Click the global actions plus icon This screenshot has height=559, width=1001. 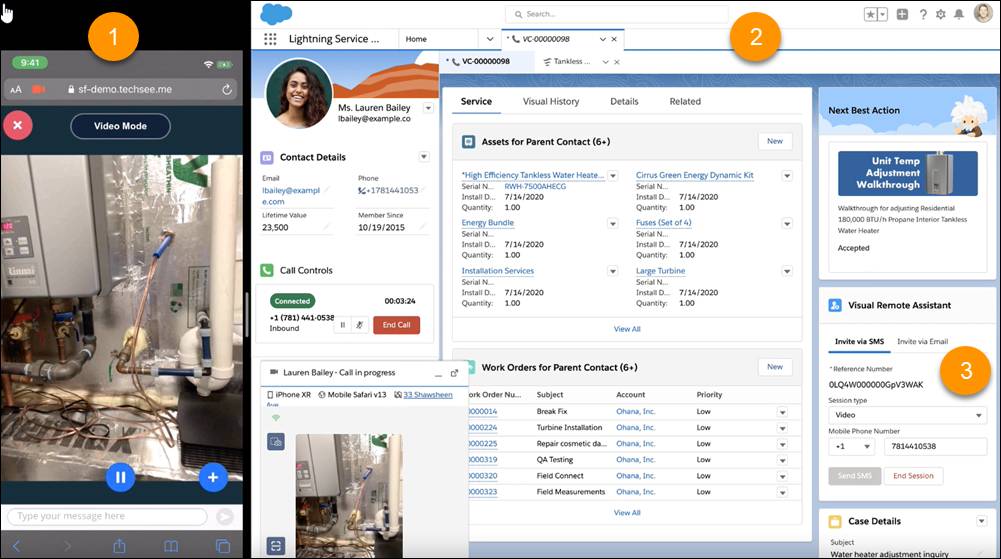tap(902, 14)
